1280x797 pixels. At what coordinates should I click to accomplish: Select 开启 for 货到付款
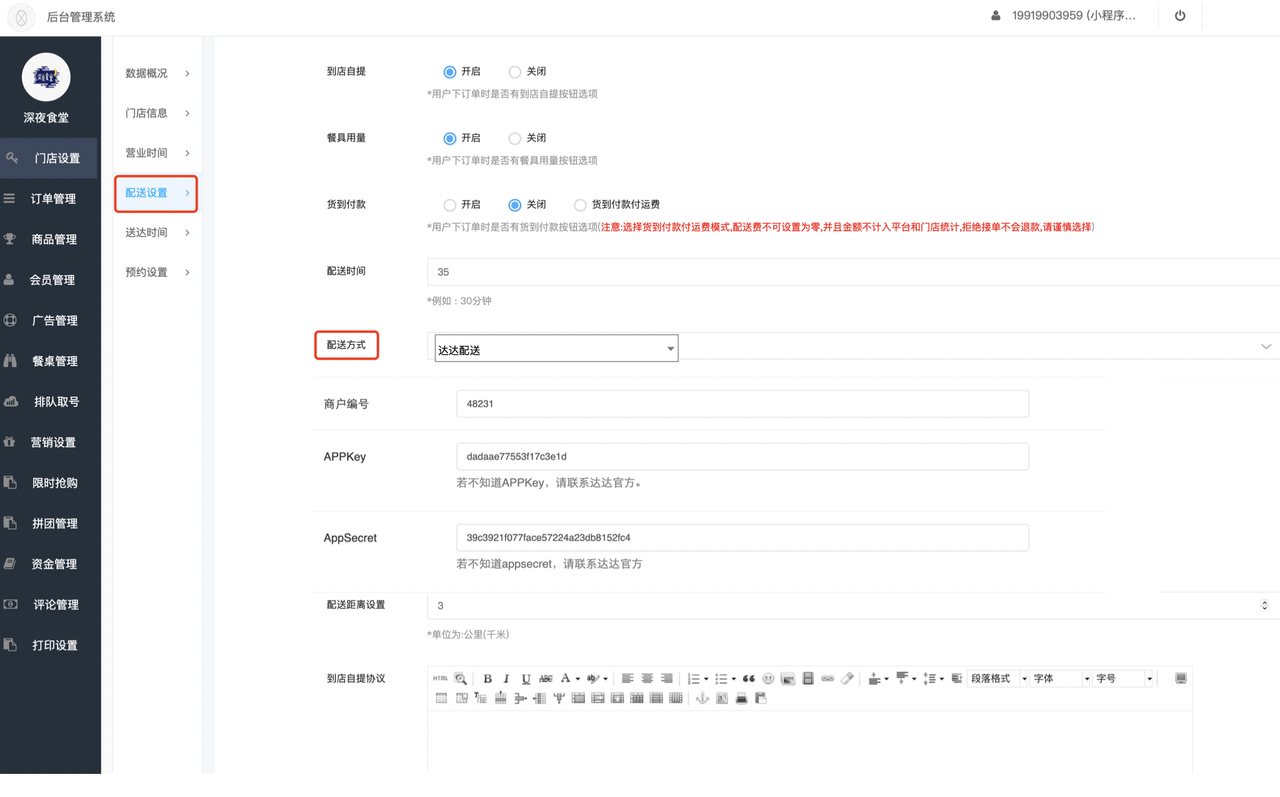(x=449, y=205)
